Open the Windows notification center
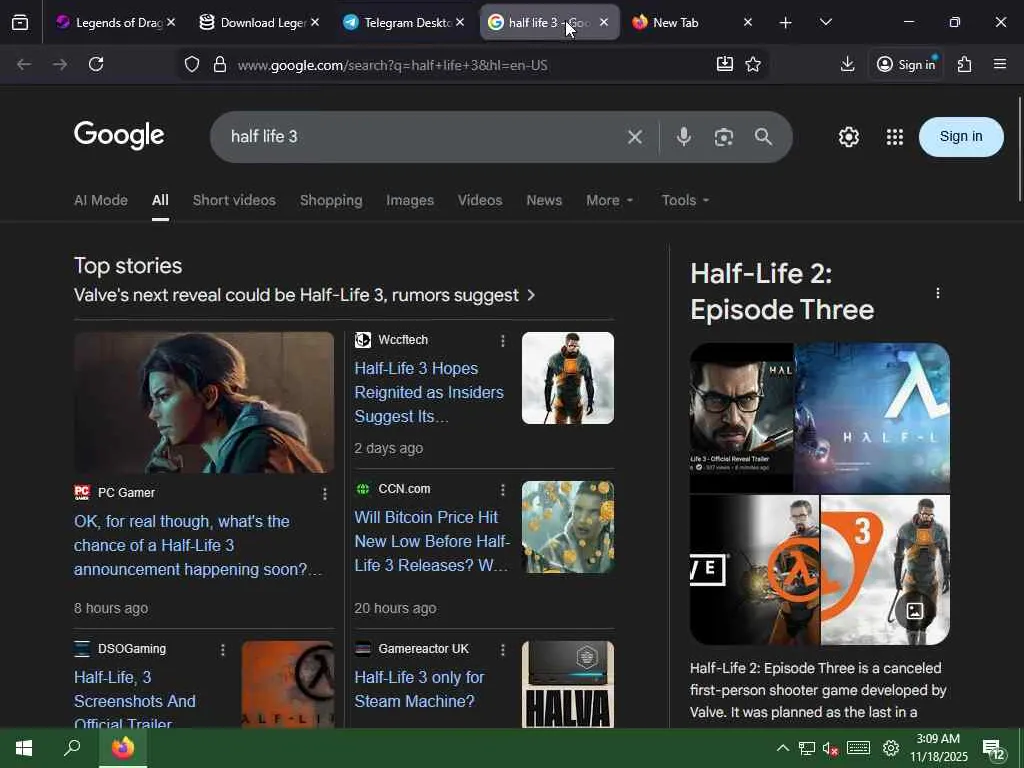The width and height of the screenshot is (1024, 768). tap(995, 750)
